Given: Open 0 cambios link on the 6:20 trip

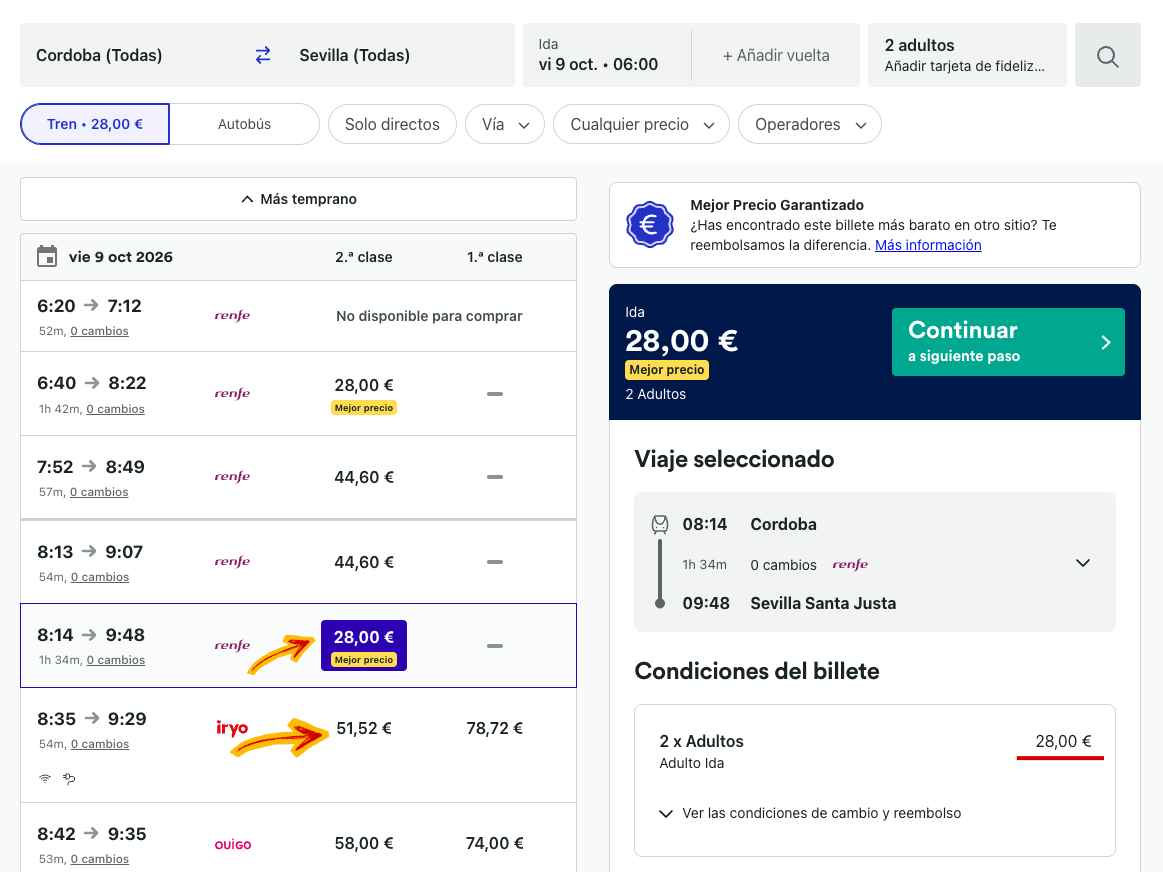Looking at the screenshot, I should (99, 331).
